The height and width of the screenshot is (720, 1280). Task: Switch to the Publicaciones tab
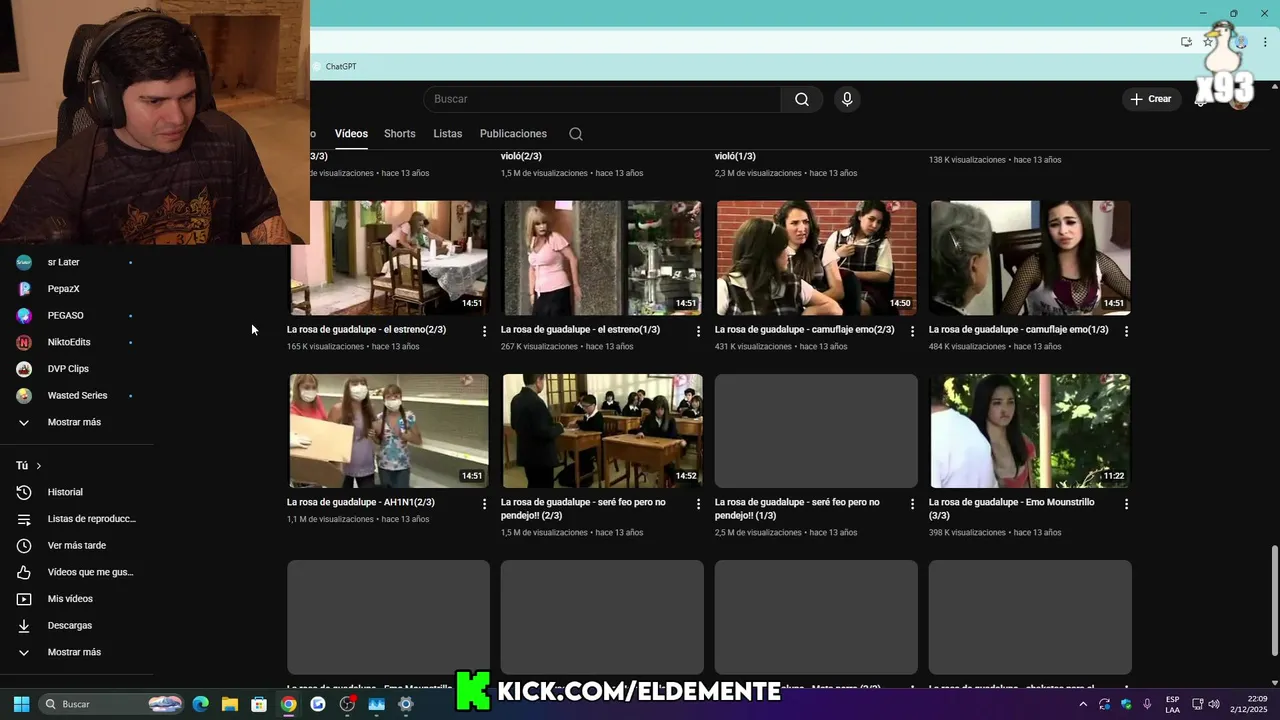(x=513, y=134)
